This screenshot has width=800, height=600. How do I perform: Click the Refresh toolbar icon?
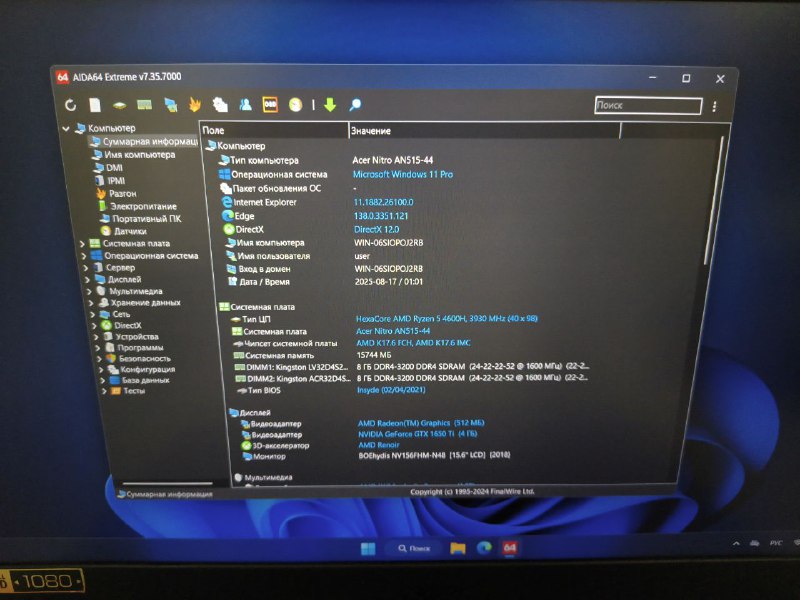(x=70, y=105)
